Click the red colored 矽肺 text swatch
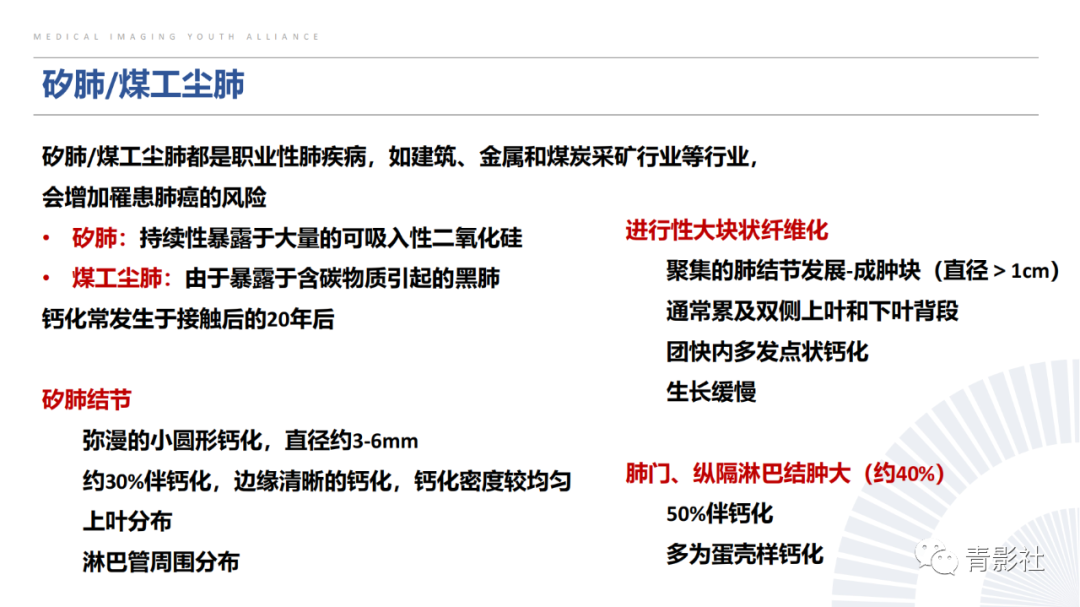Viewport: 1080px width, 607px height. tap(91, 238)
